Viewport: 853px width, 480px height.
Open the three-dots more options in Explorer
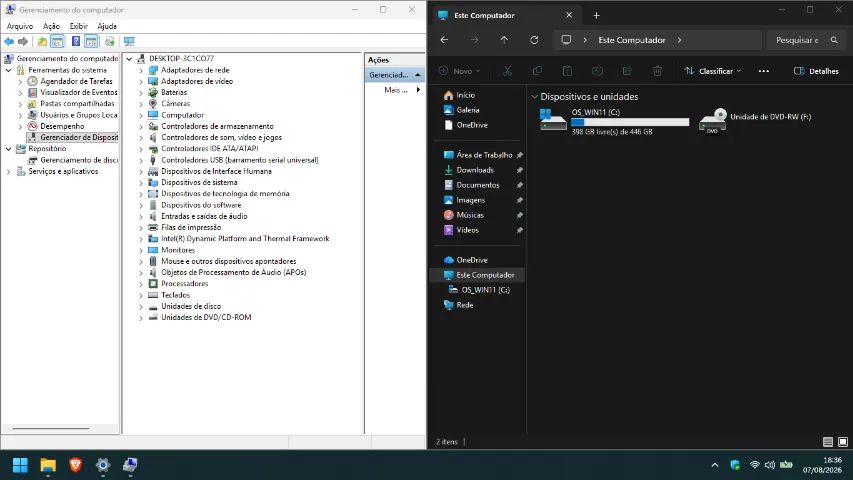pos(764,71)
